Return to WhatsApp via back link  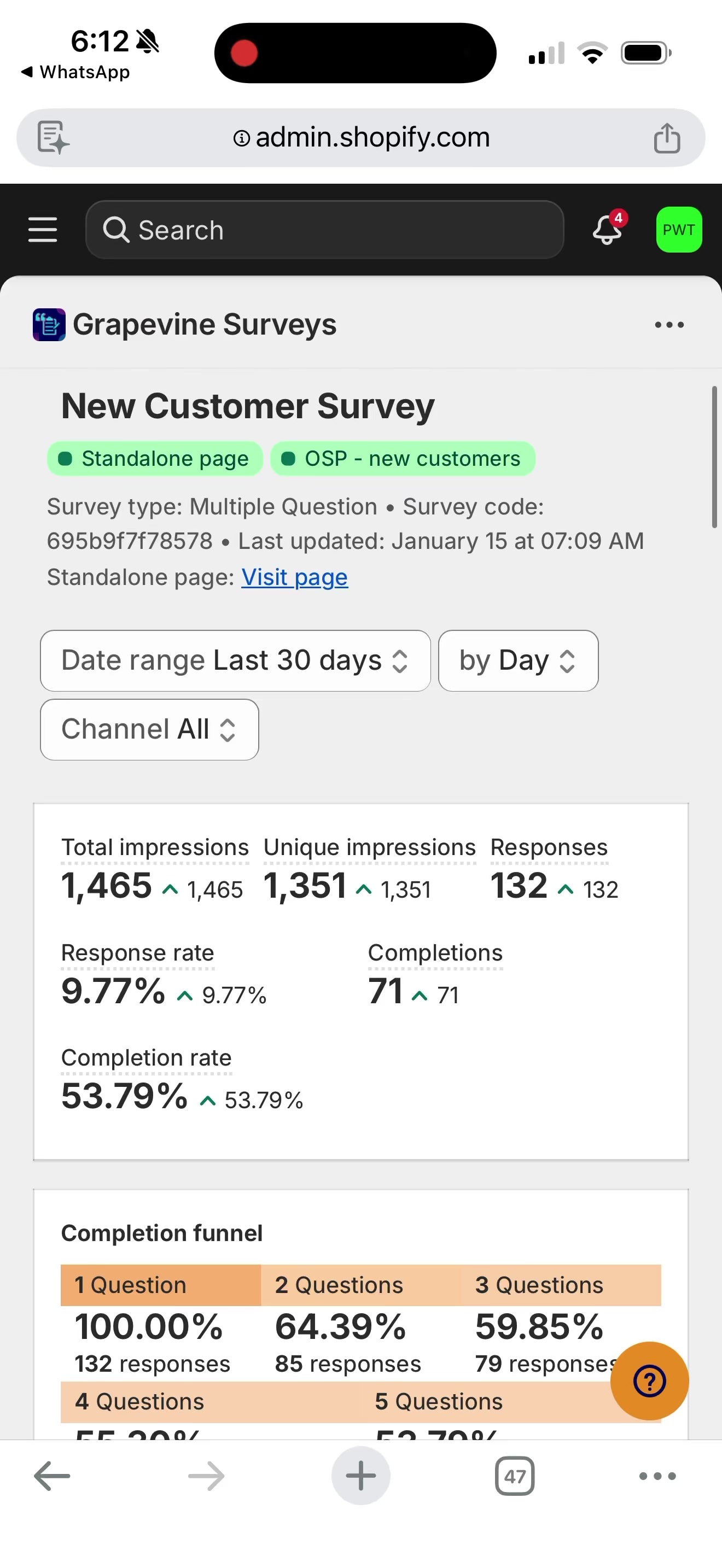(x=76, y=72)
